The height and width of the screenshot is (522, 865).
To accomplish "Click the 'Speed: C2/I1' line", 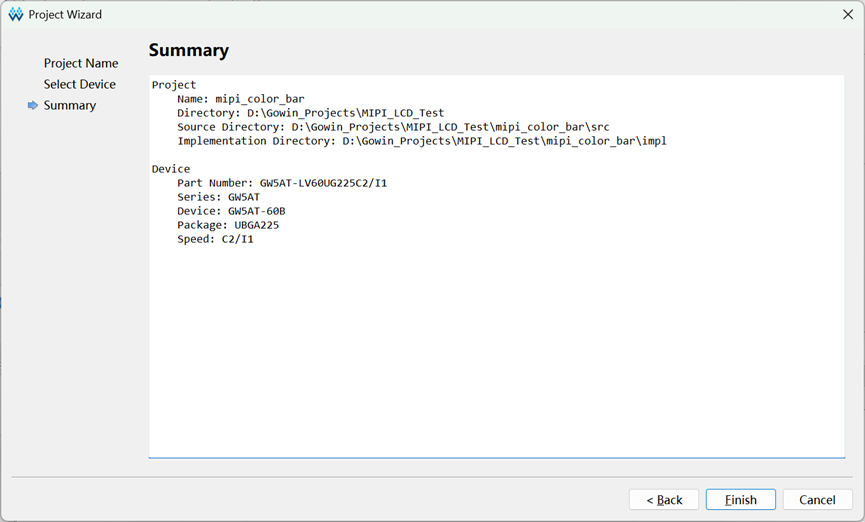I will pyautogui.click(x=215, y=239).
